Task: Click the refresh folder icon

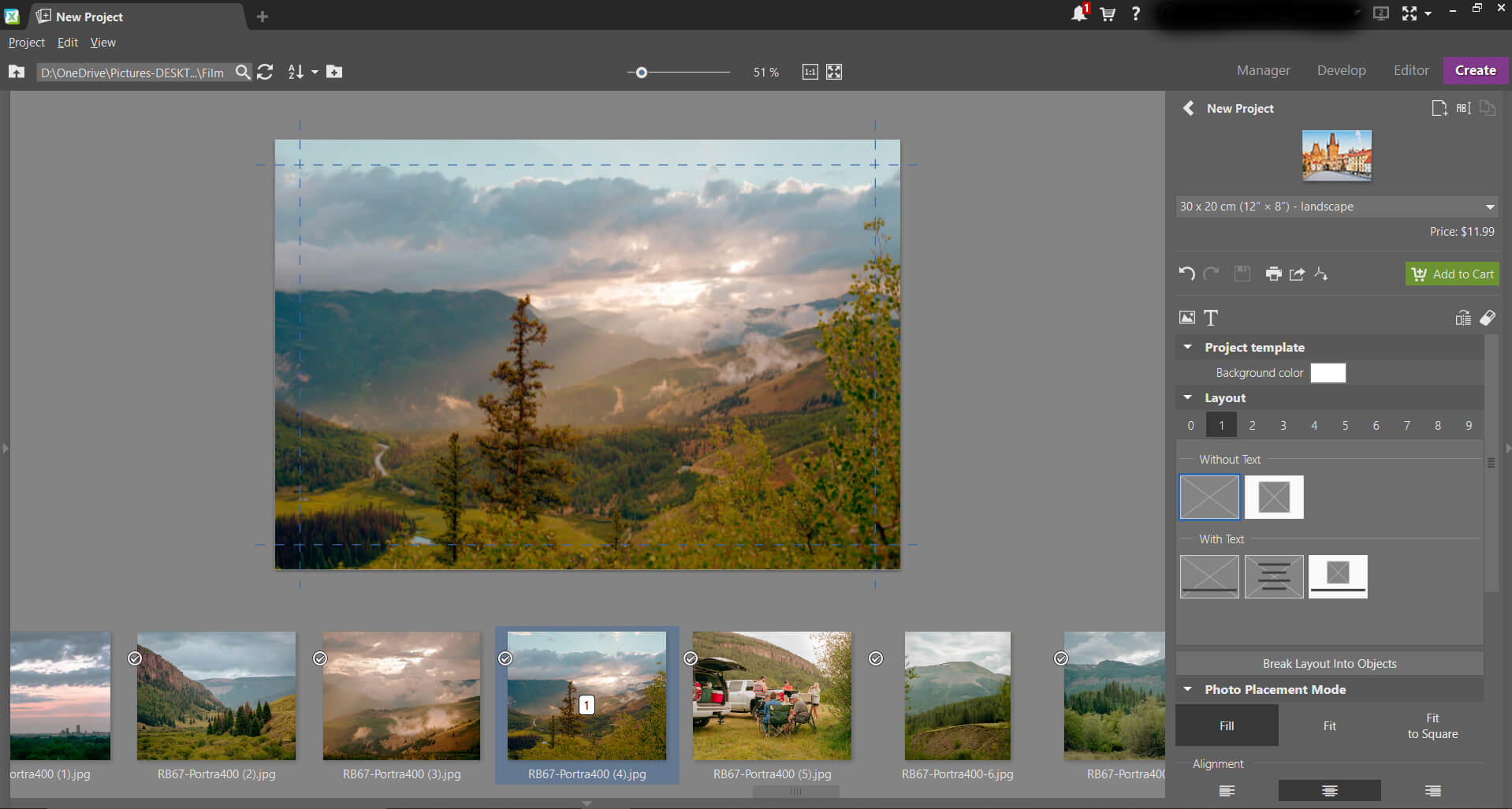Action: point(265,72)
